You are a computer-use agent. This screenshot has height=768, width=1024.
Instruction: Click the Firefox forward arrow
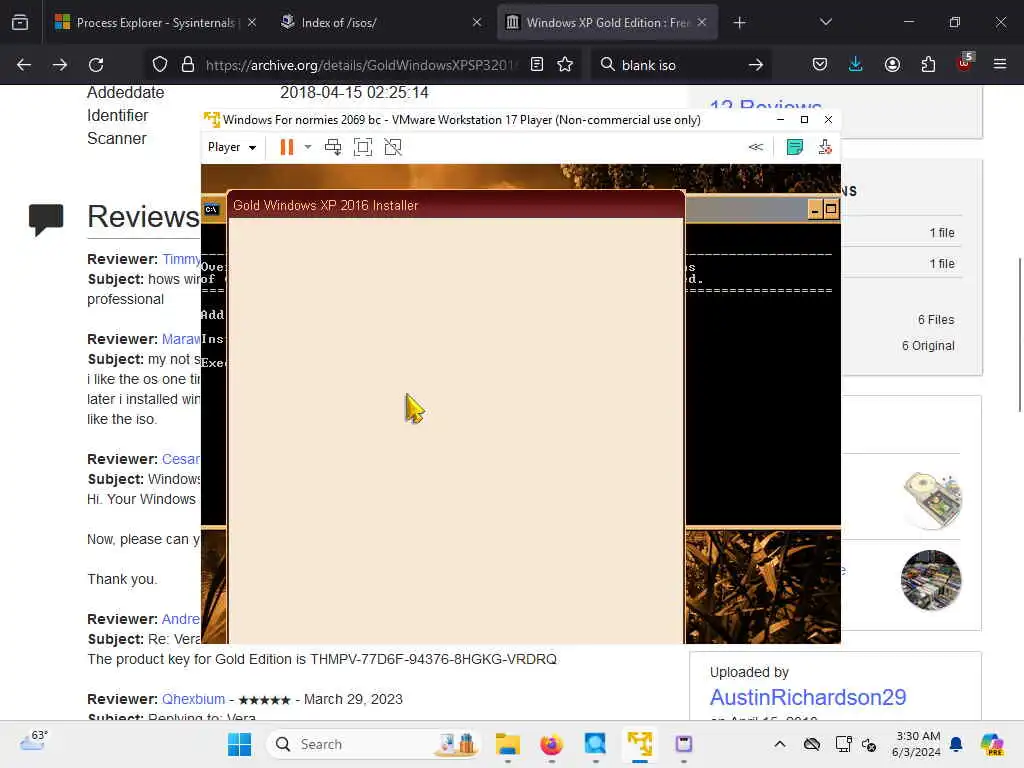[x=59, y=65]
